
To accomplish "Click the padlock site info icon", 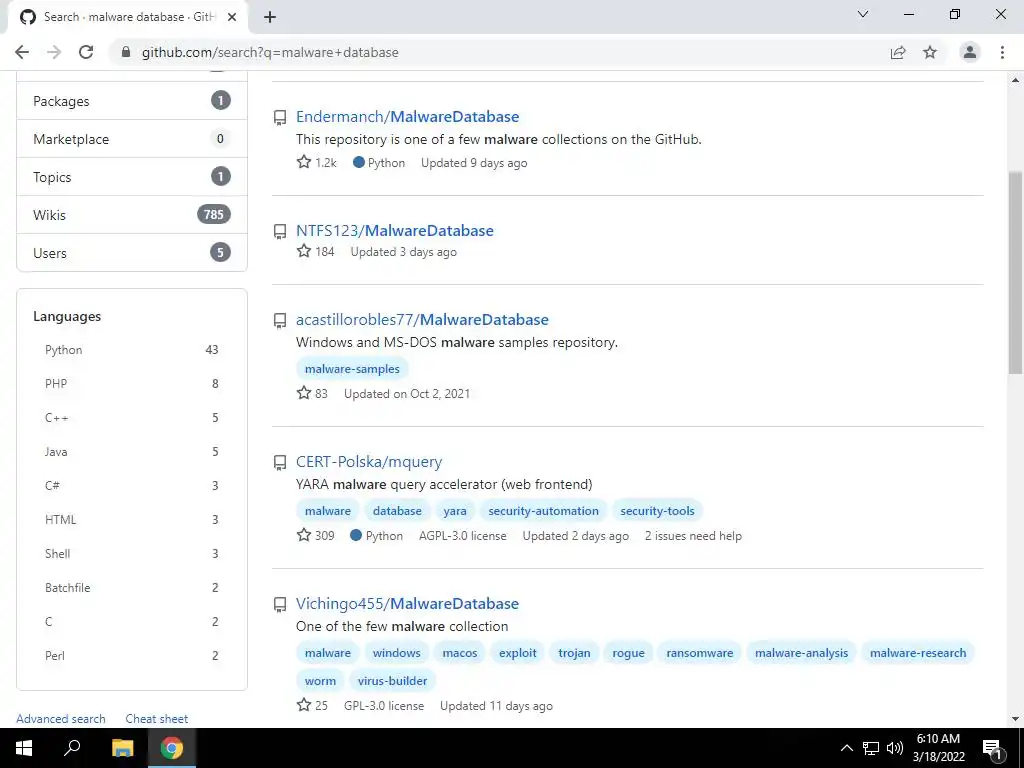I will pos(126,52).
